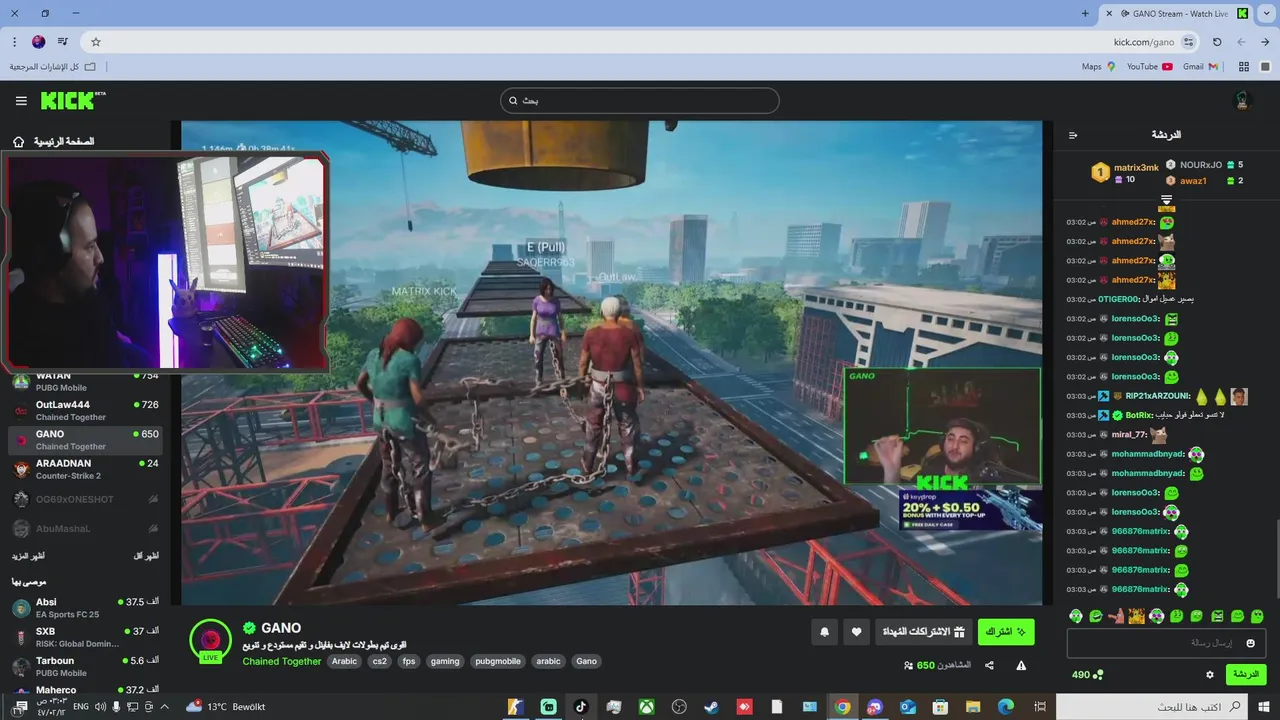Open Gmail bookmark
Screen dimensions: 1280x720
[x=1200, y=67]
